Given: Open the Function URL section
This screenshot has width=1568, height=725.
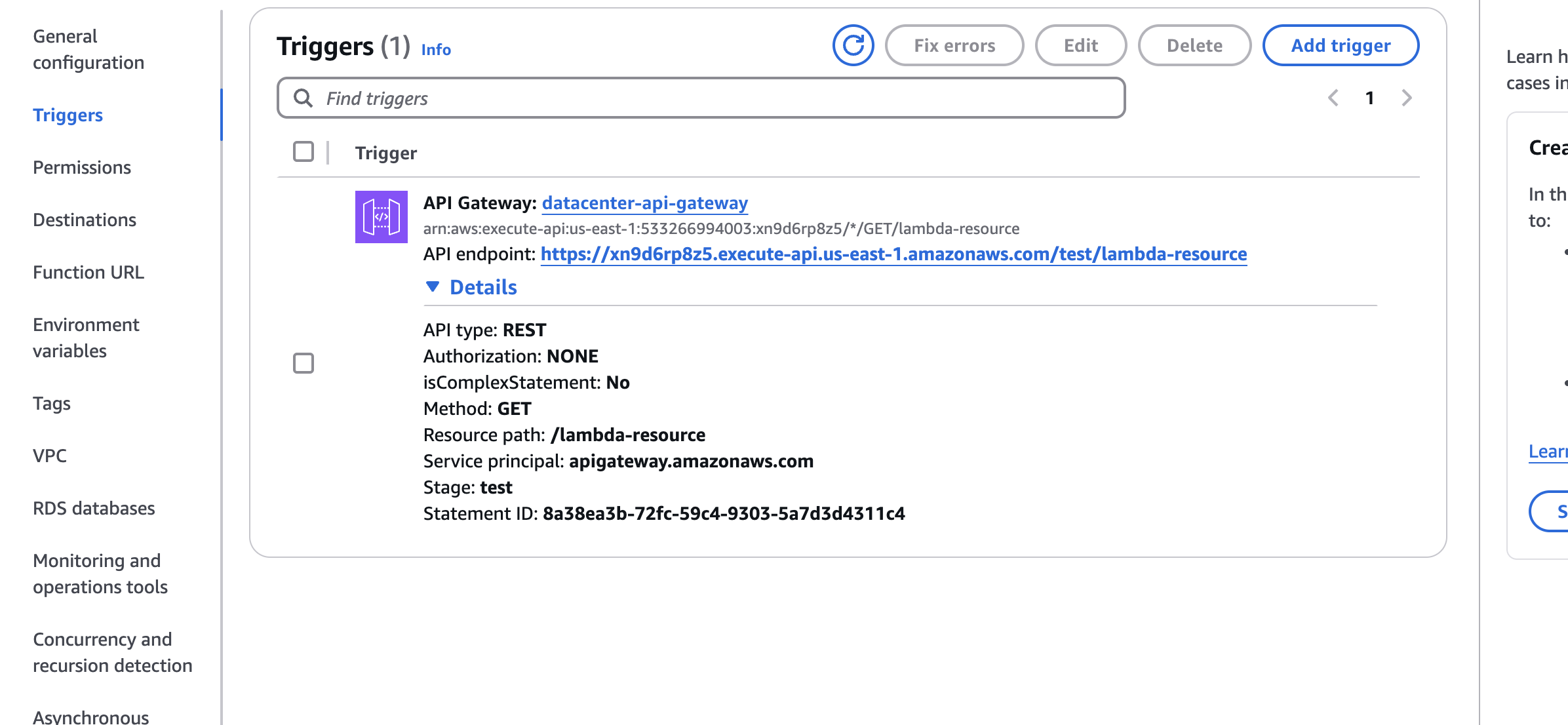Looking at the screenshot, I should (88, 272).
